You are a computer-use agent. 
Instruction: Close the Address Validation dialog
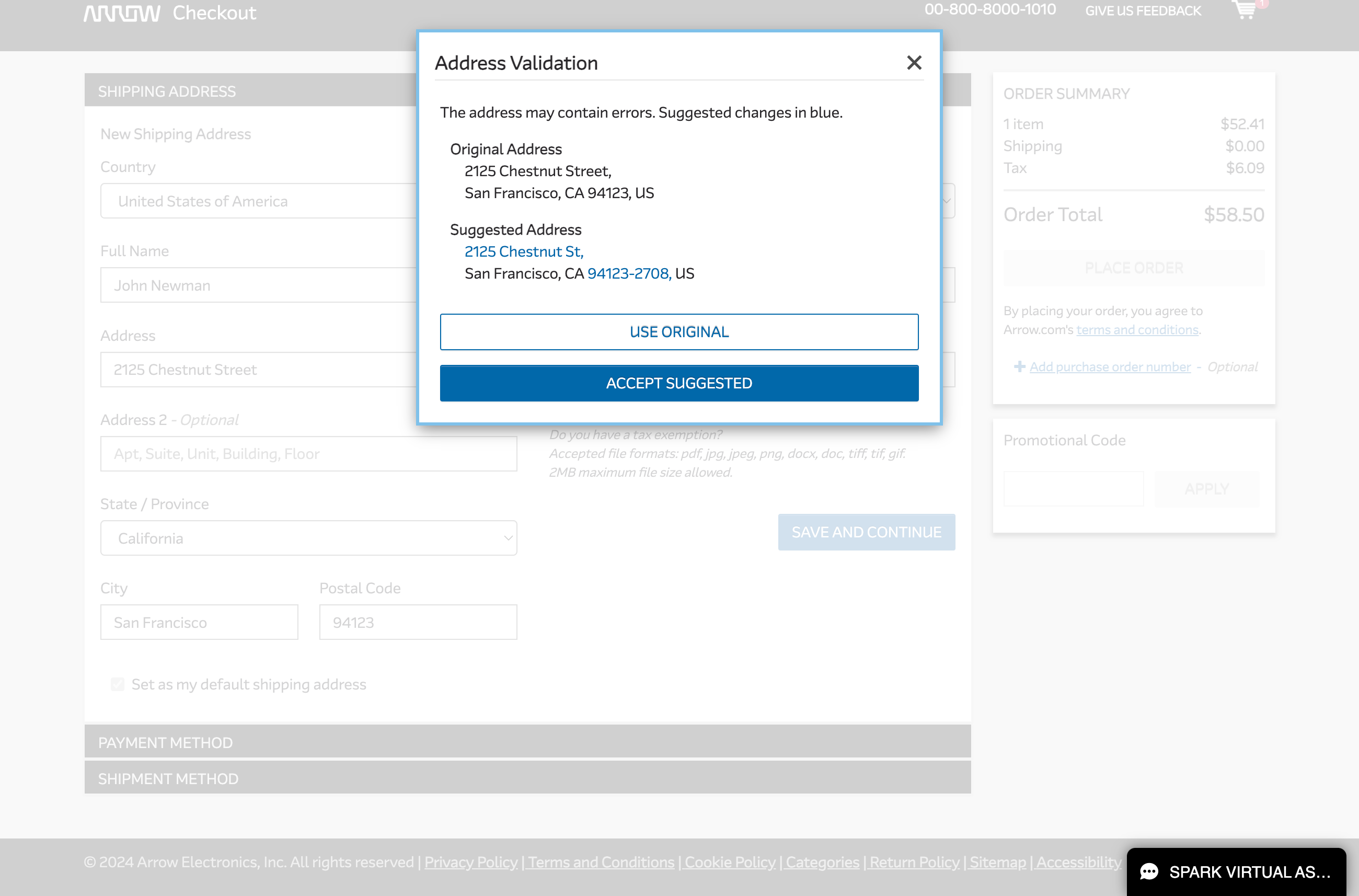point(915,63)
